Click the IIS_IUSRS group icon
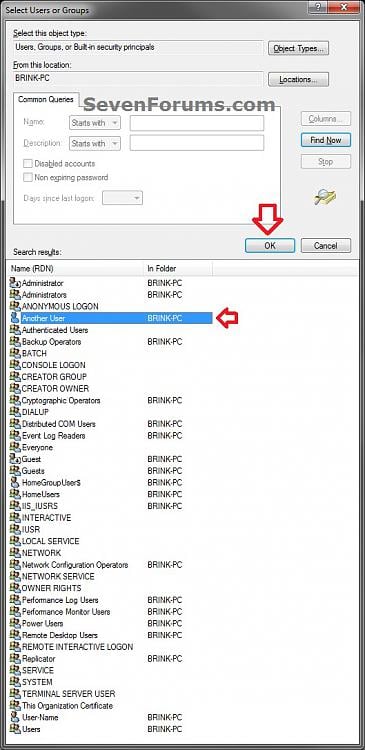The width and height of the screenshot is (365, 750). click(15, 506)
